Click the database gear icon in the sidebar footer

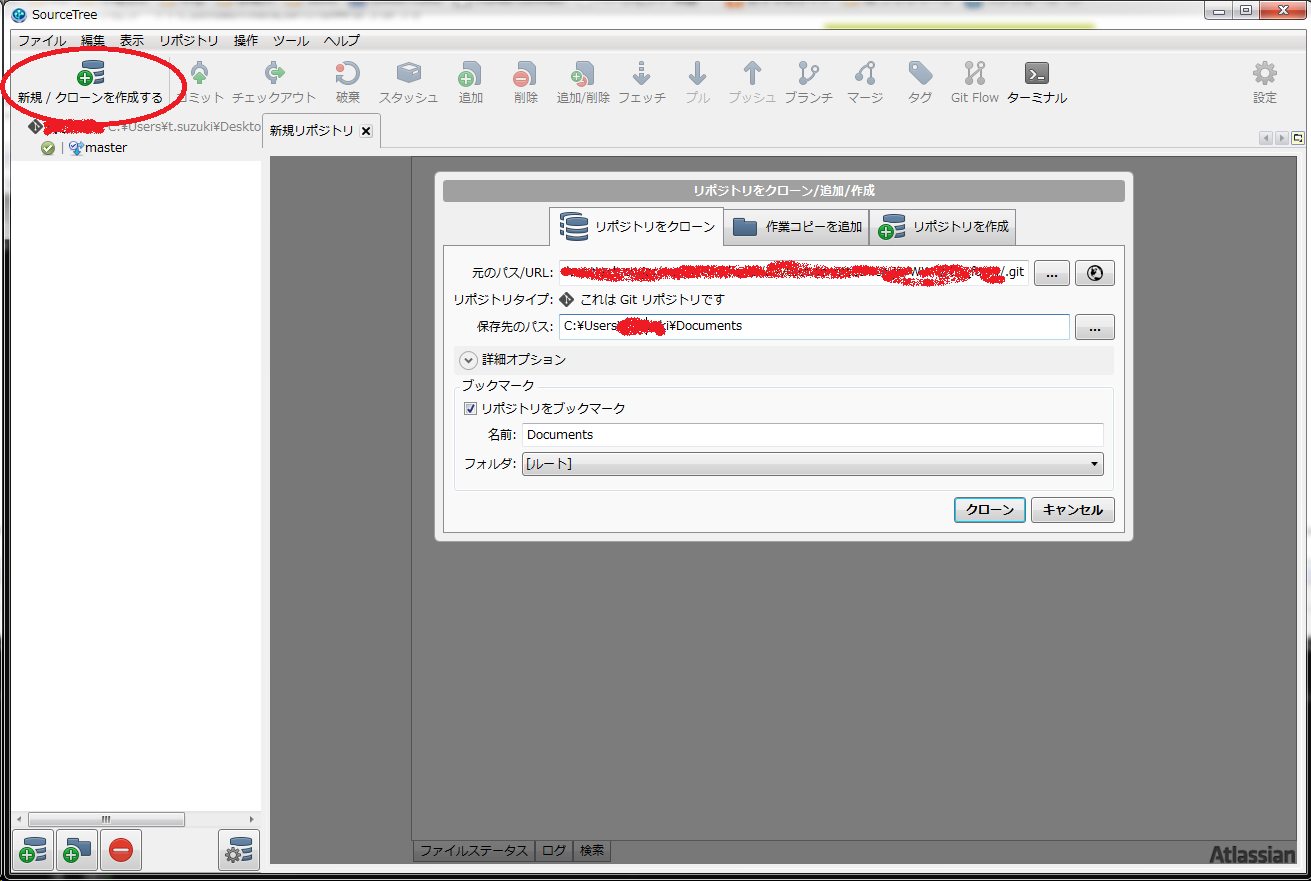[239, 850]
